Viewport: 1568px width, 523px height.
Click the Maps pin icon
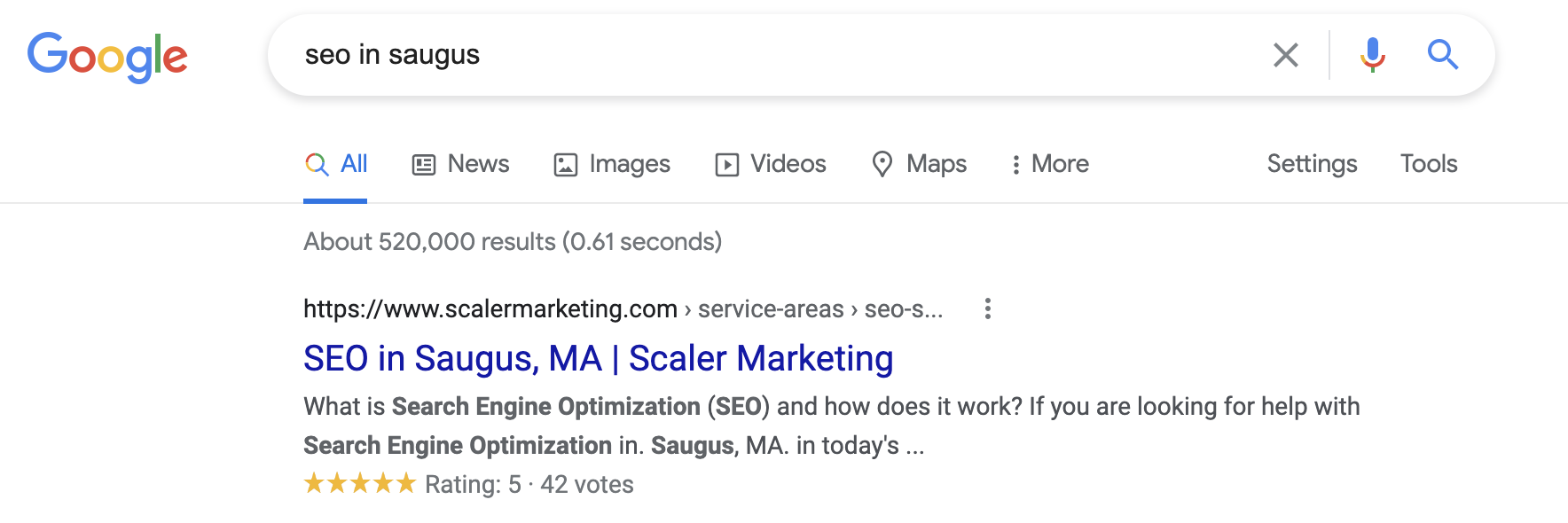[882, 163]
